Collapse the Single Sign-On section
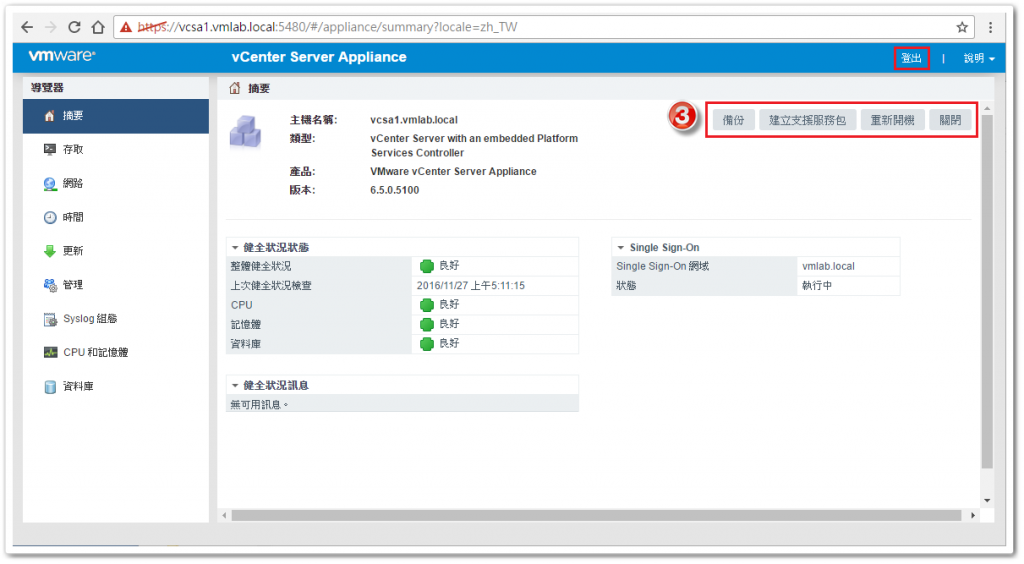 coord(620,248)
